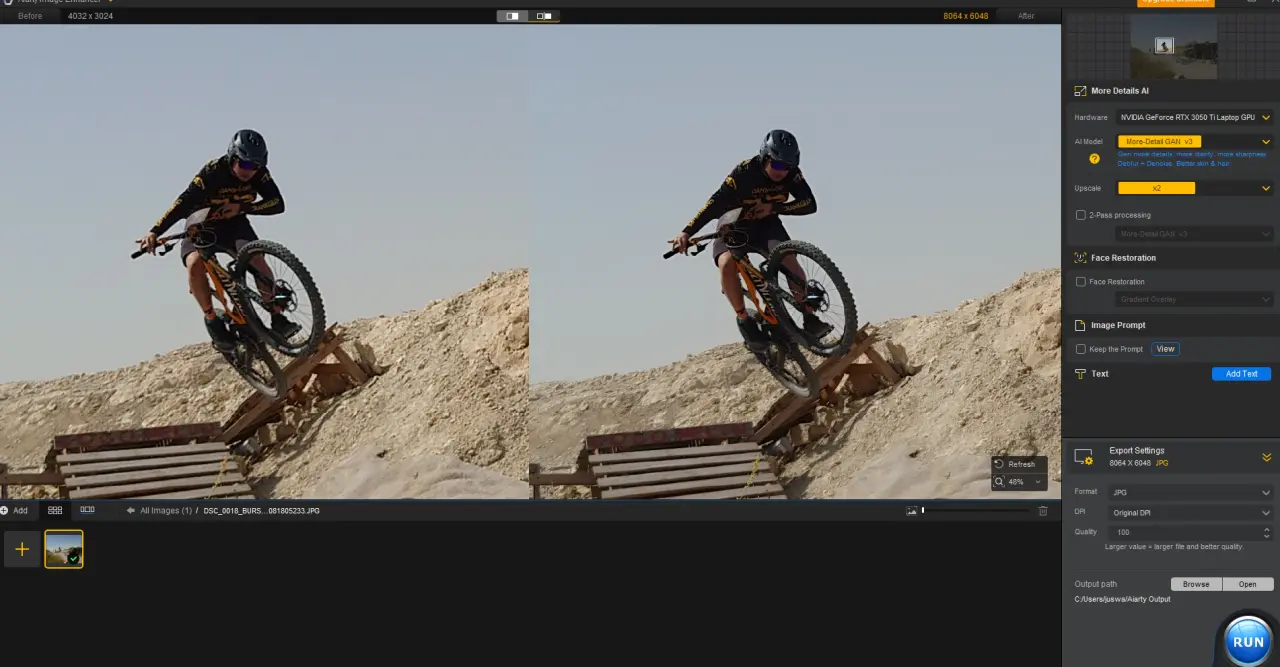The height and width of the screenshot is (667, 1280).
Task: Click the Image Prompt section icon
Action: click(x=1080, y=325)
